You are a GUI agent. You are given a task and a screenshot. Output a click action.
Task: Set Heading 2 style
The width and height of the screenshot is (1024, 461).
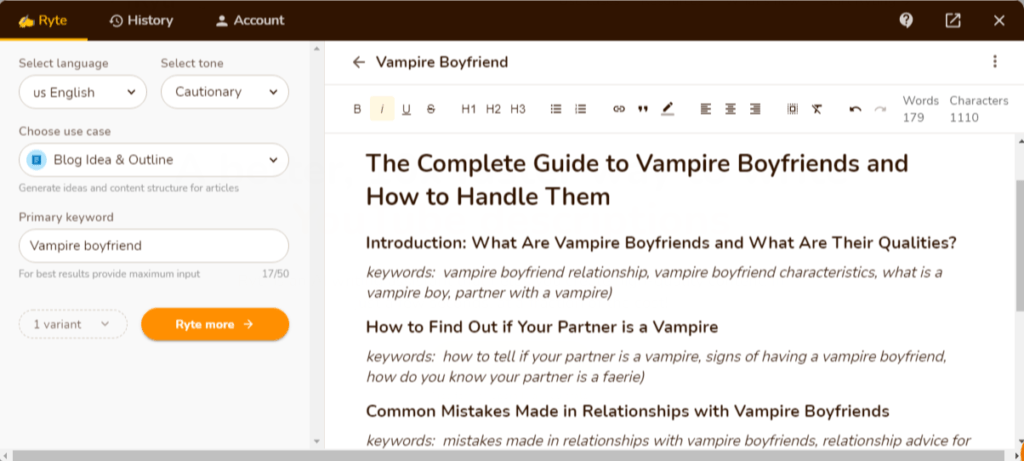[x=493, y=109]
